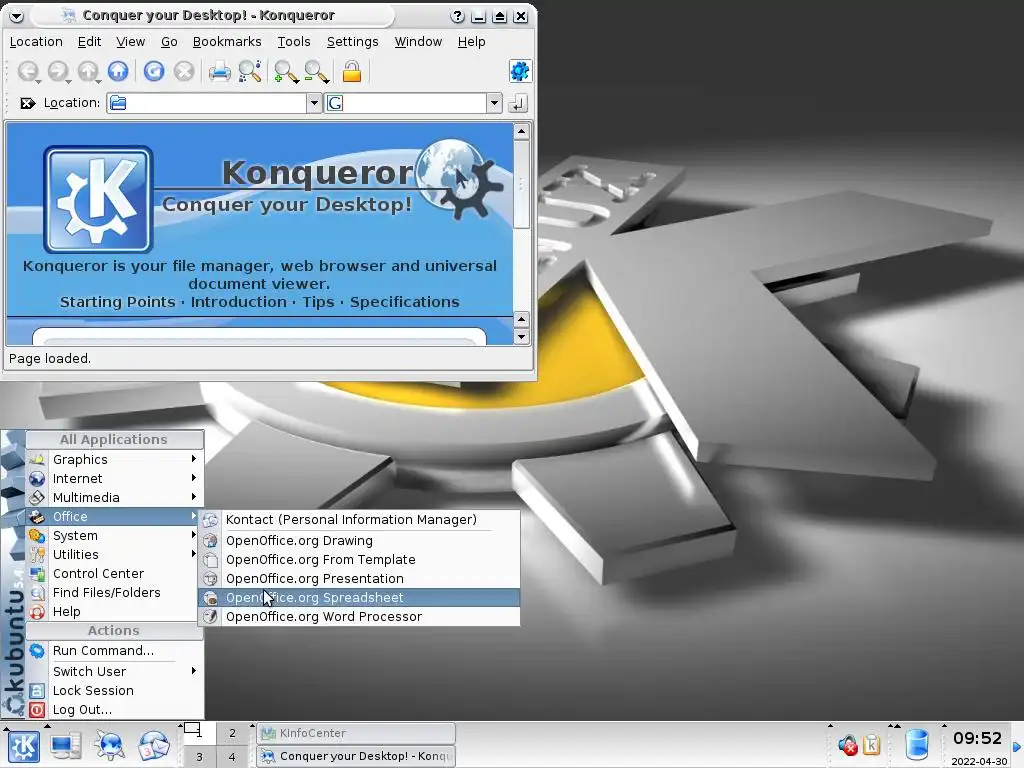This screenshot has height=768, width=1024.
Task: Click the 09:52 clock in the panel
Action: click(977, 739)
